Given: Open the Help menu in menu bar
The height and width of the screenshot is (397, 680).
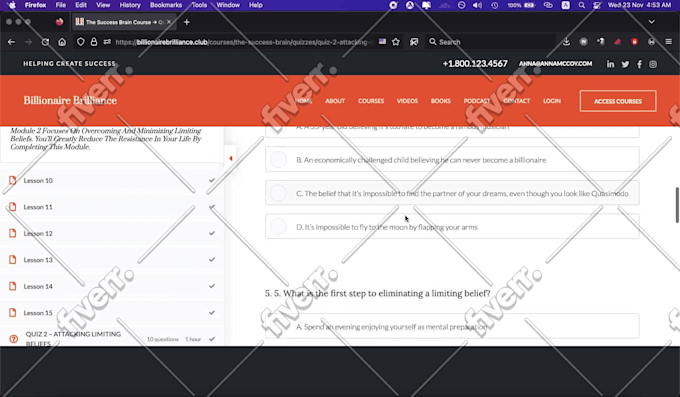Looking at the screenshot, I should pyautogui.click(x=255, y=5).
